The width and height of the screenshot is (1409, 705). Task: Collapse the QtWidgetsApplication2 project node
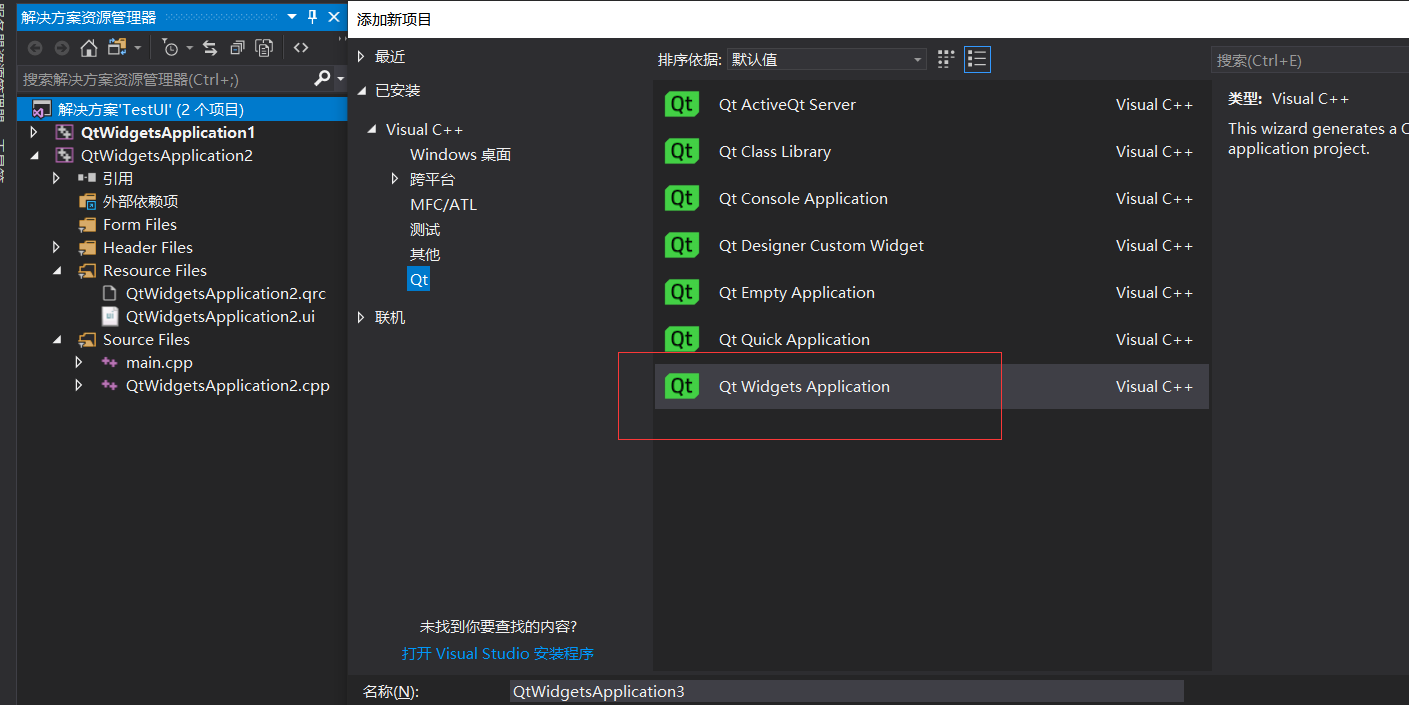(x=35, y=156)
